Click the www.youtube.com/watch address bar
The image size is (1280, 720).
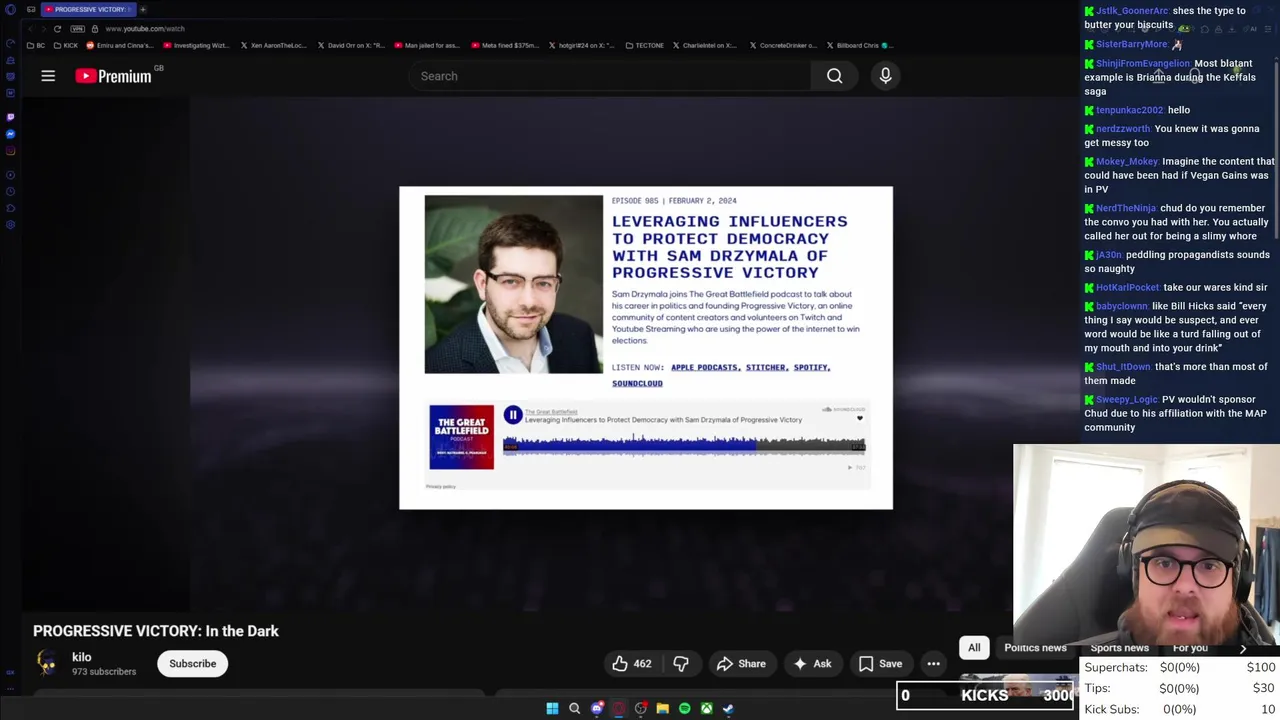pos(145,29)
